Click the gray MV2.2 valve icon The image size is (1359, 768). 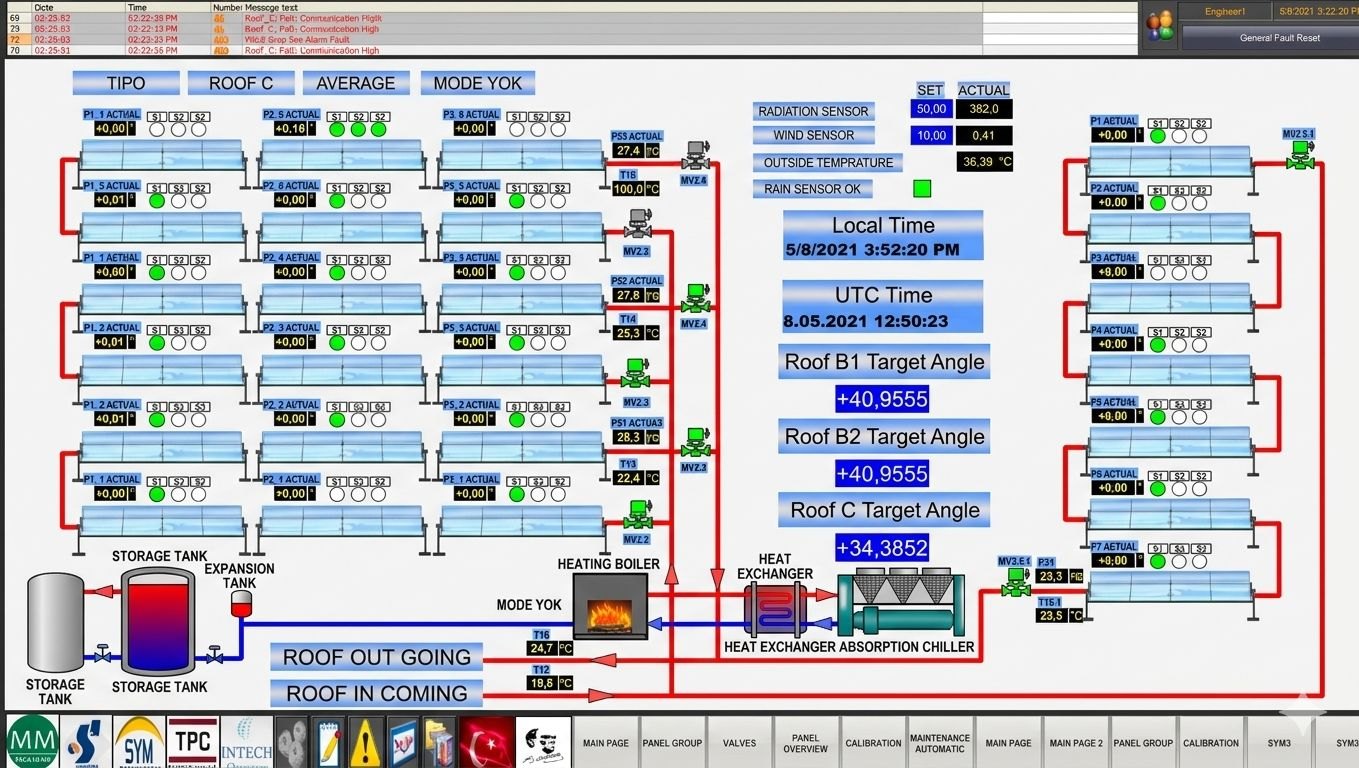[637, 223]
